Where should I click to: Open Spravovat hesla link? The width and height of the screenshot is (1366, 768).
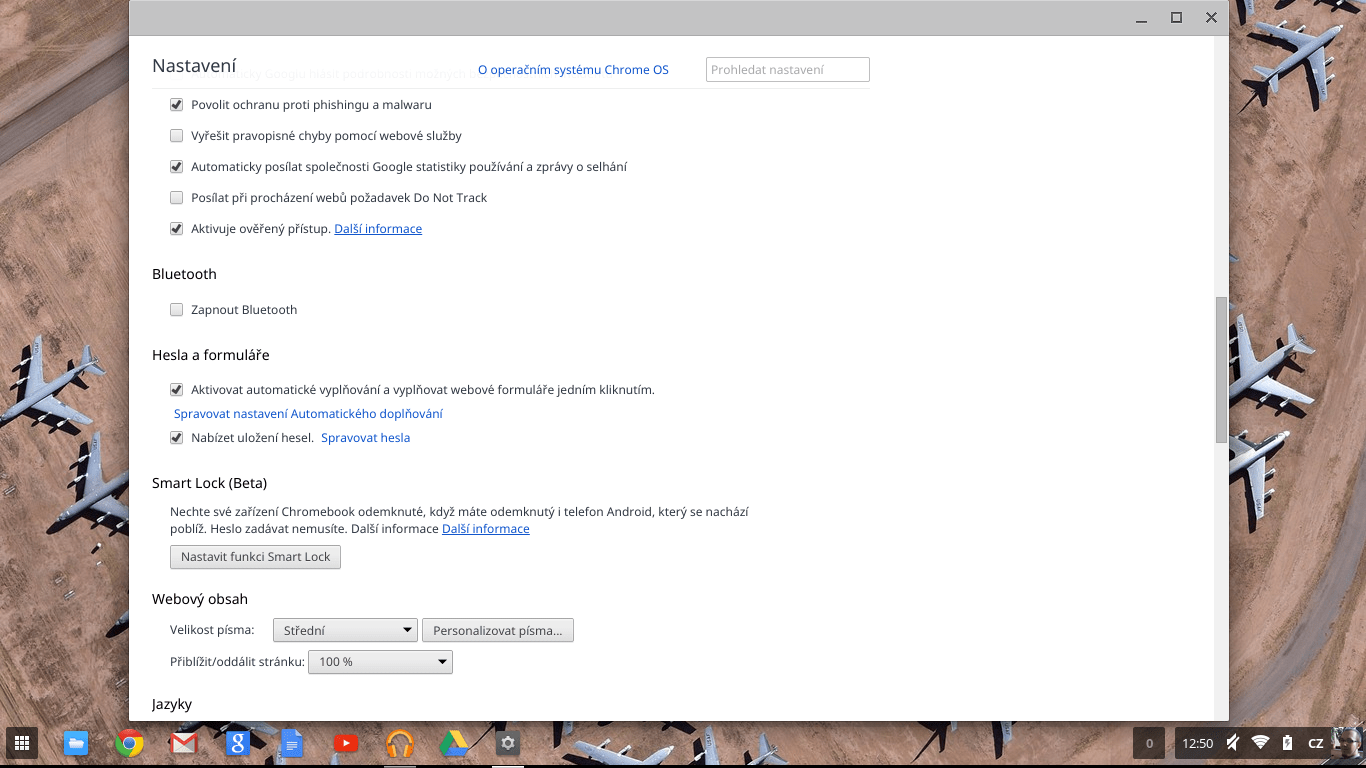point(365,437)
